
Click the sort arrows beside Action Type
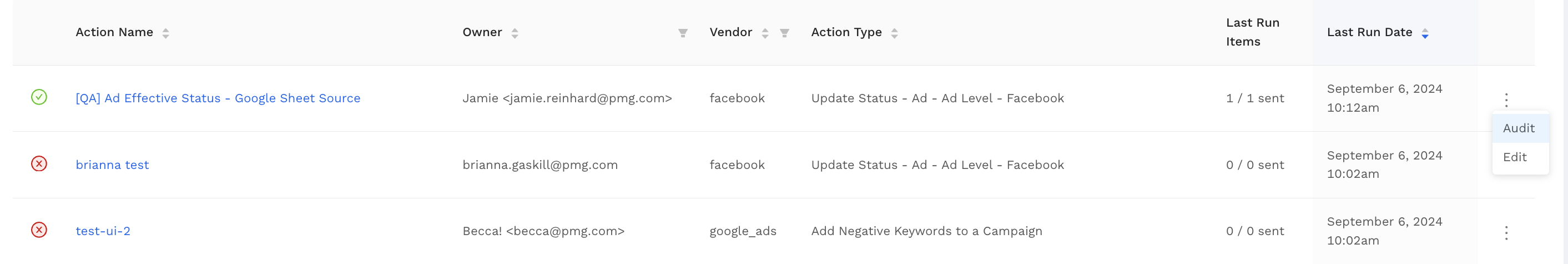[x=894, y=33]
